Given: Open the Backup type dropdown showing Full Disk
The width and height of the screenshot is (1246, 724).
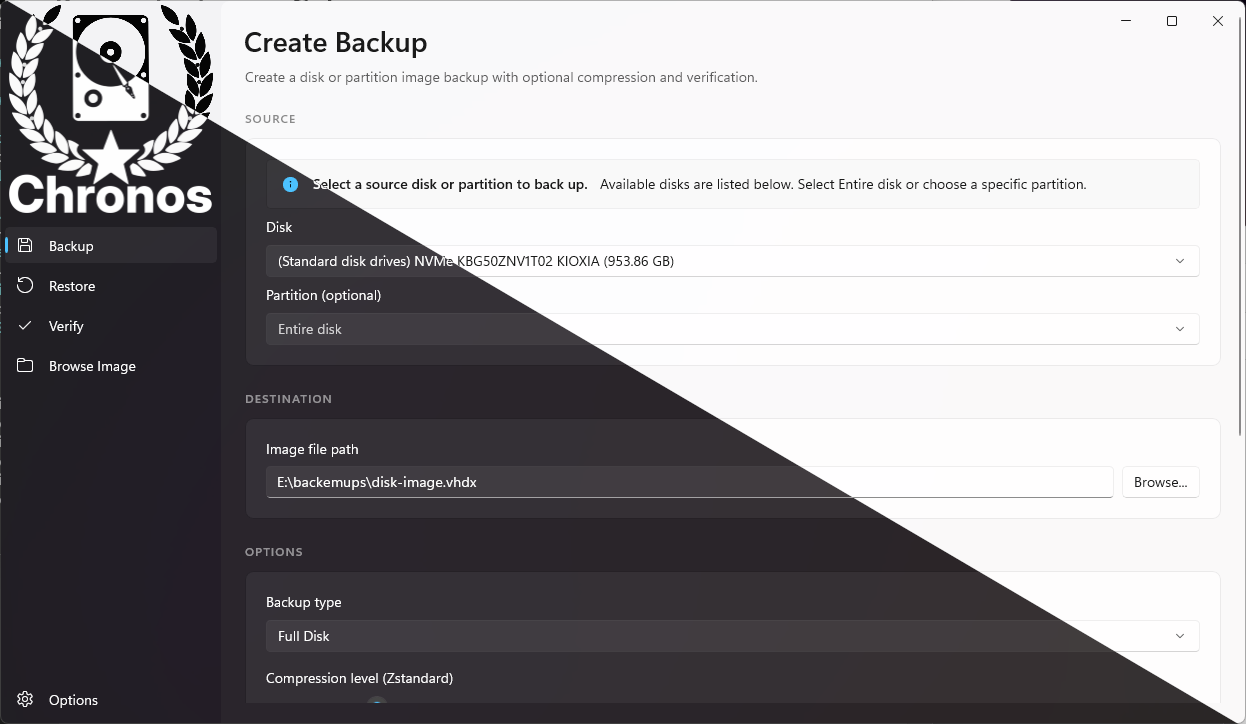Looking at the screenshot, I should point(732,635).
